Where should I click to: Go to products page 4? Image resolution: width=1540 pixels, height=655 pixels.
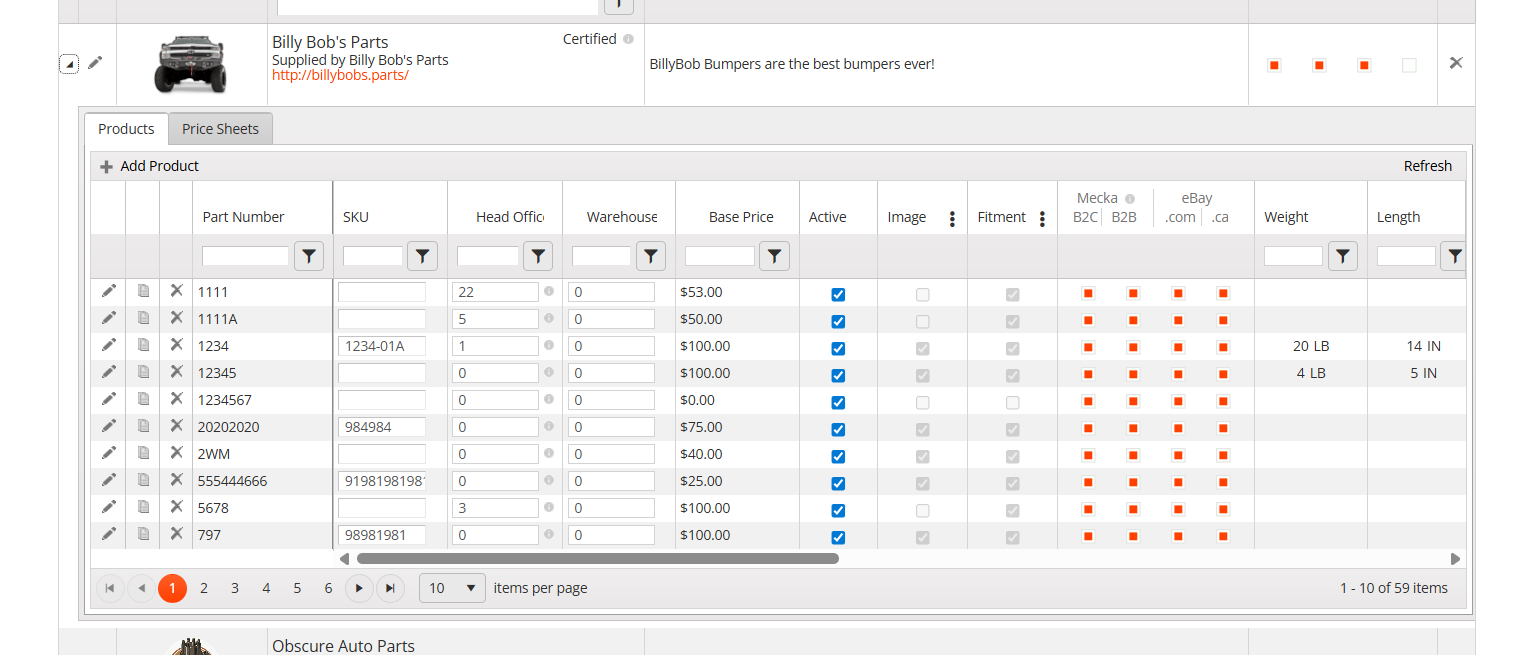266,588
